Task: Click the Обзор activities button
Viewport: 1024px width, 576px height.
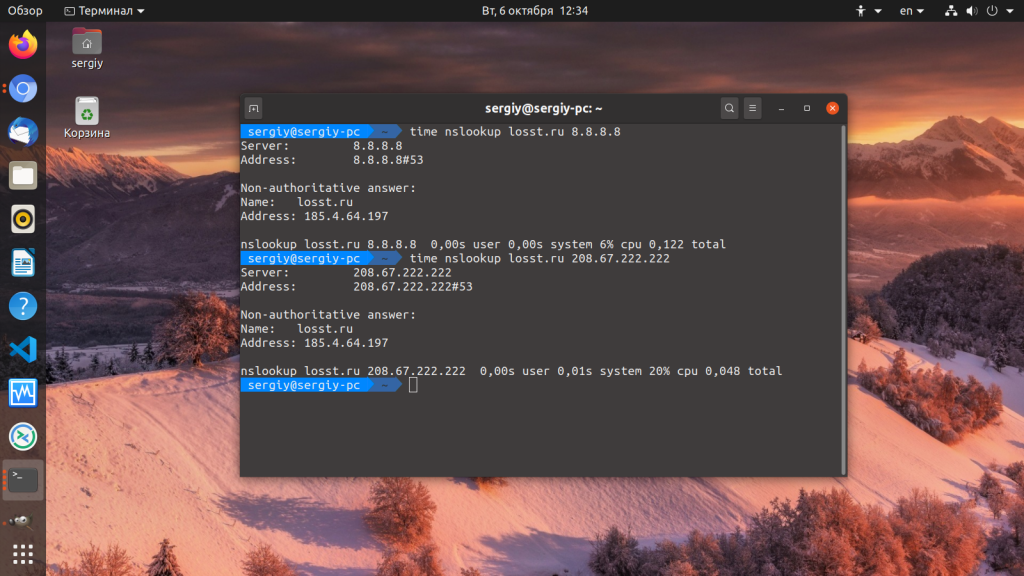Action: 26,11
